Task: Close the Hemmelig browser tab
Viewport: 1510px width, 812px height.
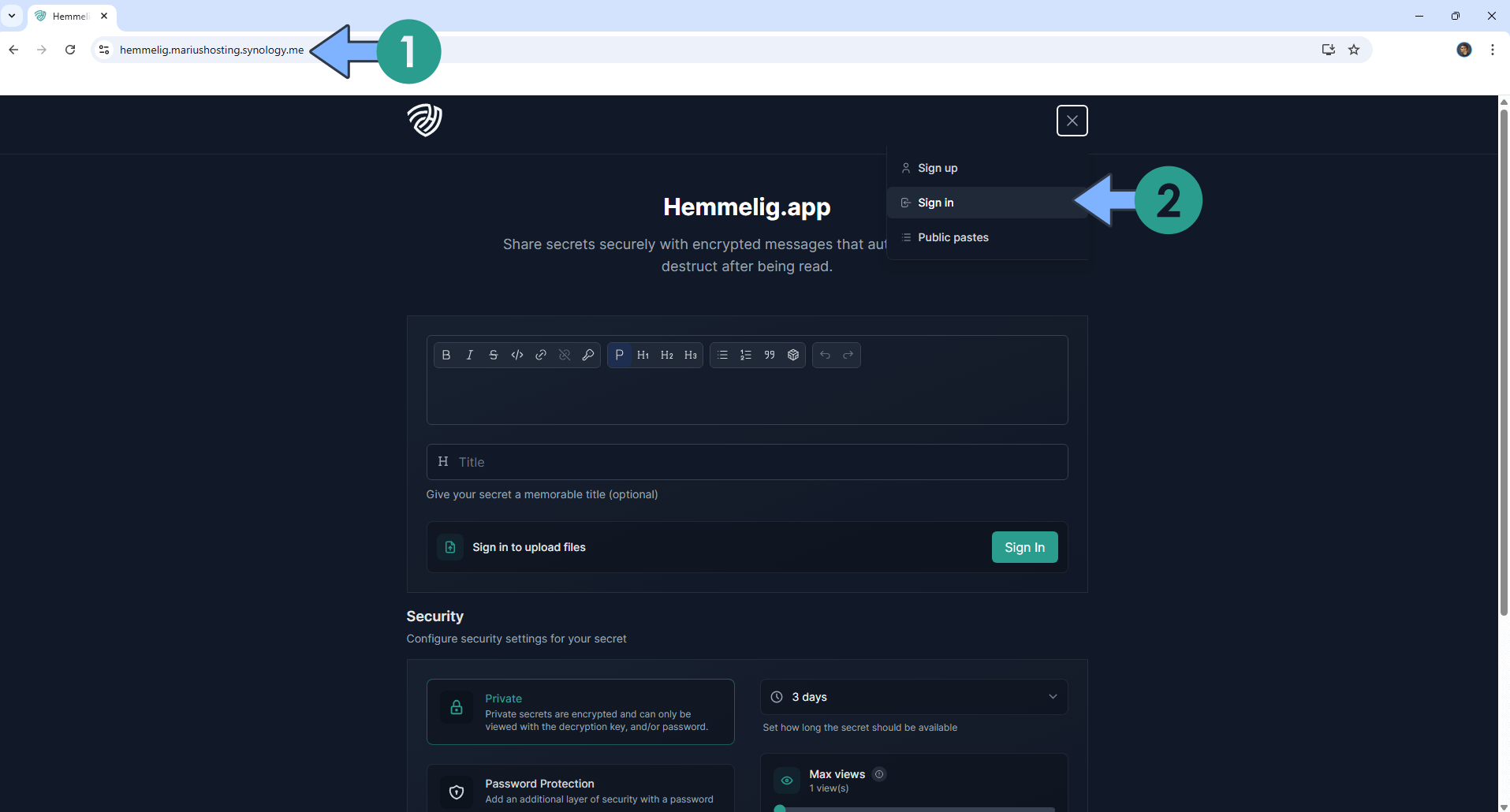Action: [104, 16]
